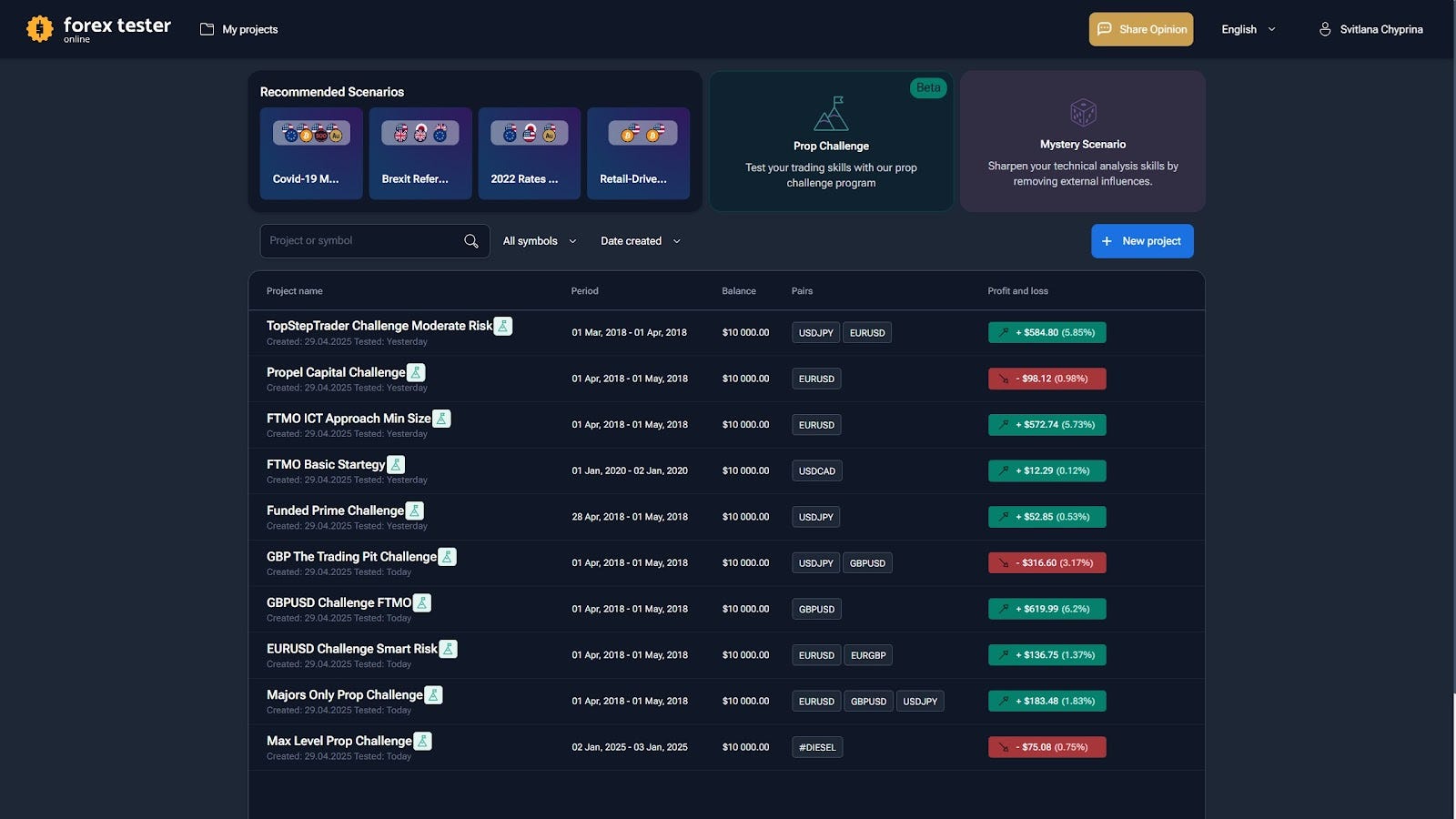Expand the All symbols filter
Viewport: 1456px width, 819px height.
point(540,241)
